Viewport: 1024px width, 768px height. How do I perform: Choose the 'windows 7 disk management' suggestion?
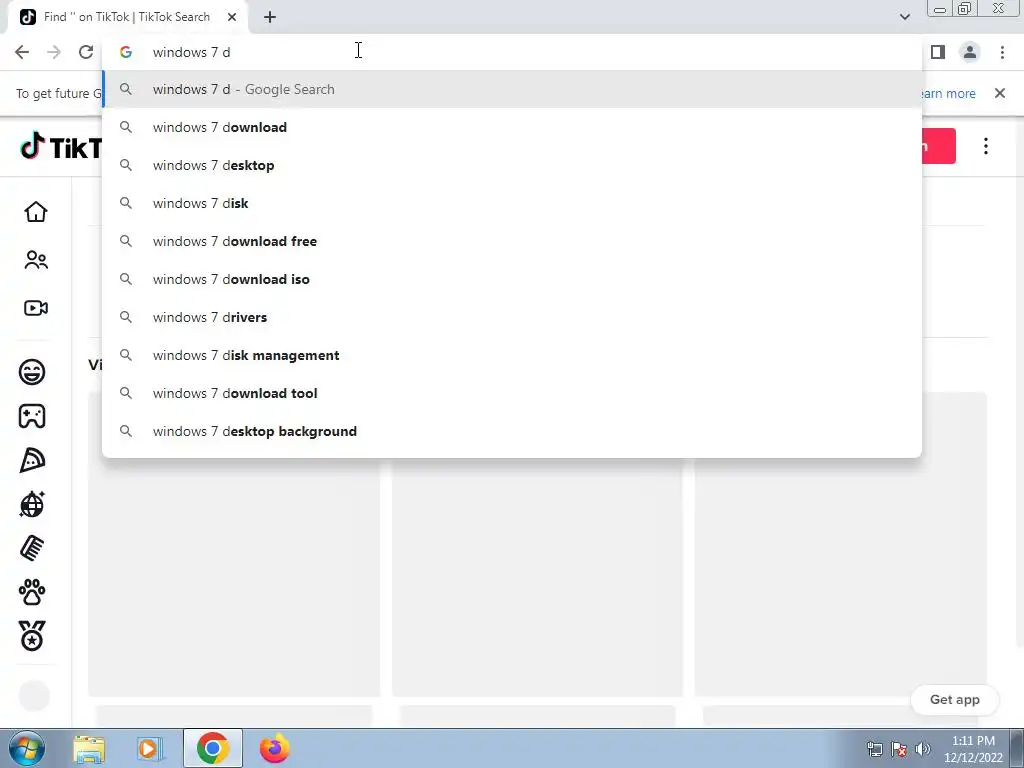point(512,355)
